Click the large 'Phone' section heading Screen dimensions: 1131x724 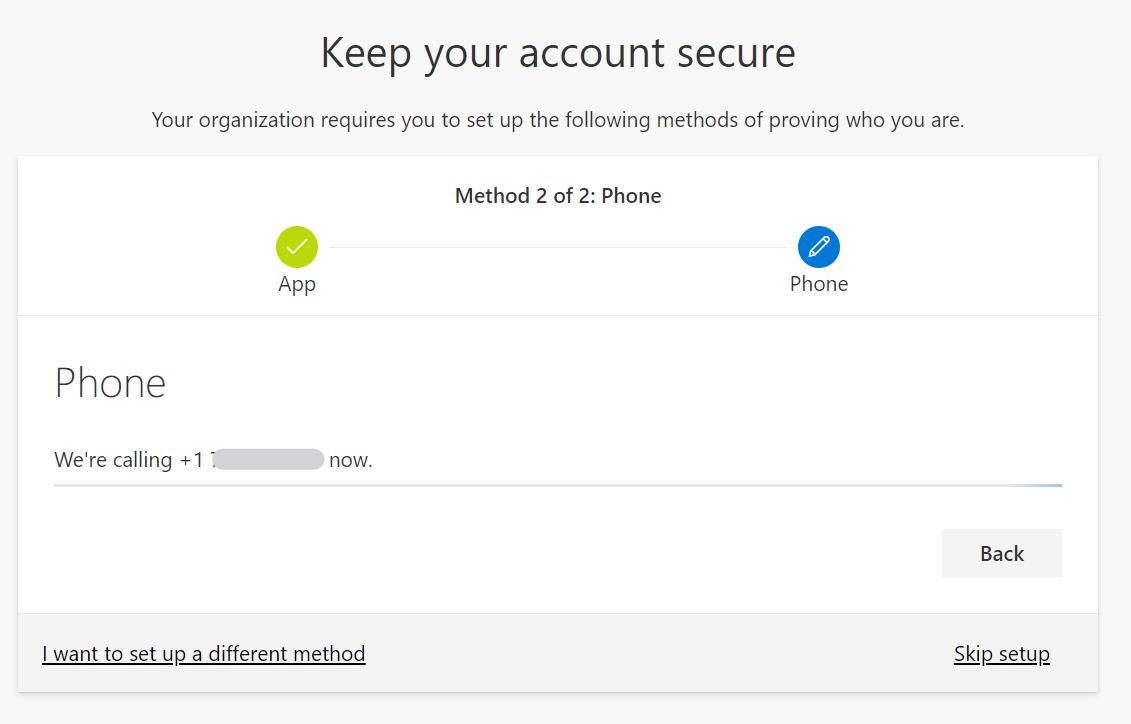(110, 383)
